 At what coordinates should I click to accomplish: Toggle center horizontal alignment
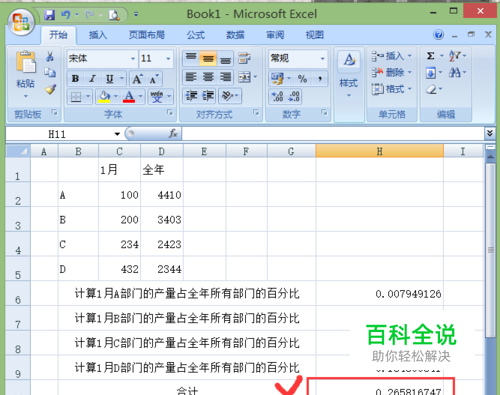pyautogui.click(x=208, y=77)
